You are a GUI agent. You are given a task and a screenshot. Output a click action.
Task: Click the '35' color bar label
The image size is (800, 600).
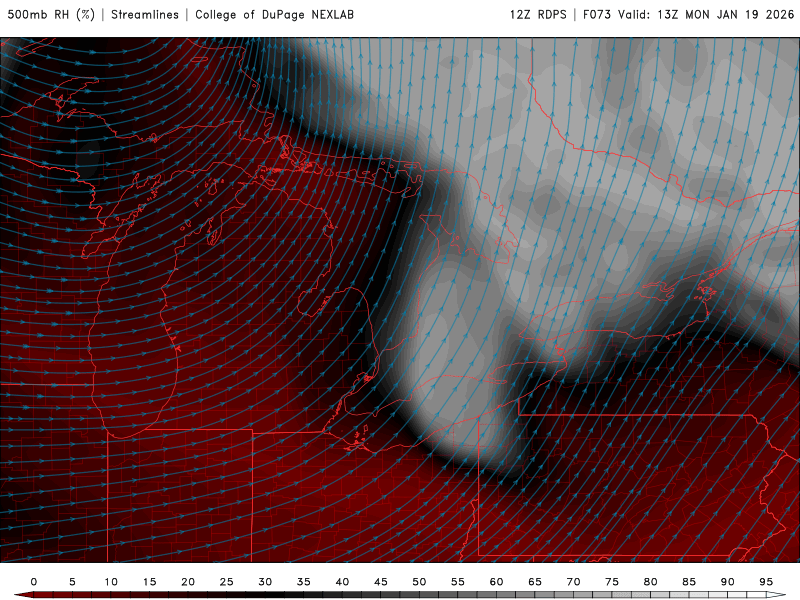(304, 582)
